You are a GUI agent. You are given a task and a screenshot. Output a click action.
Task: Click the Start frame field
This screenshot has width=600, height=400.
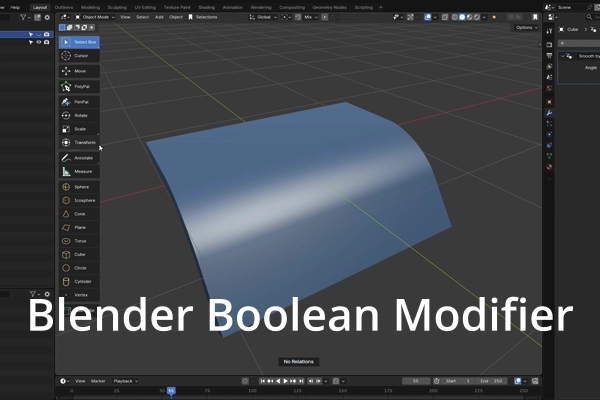[458, 381]
